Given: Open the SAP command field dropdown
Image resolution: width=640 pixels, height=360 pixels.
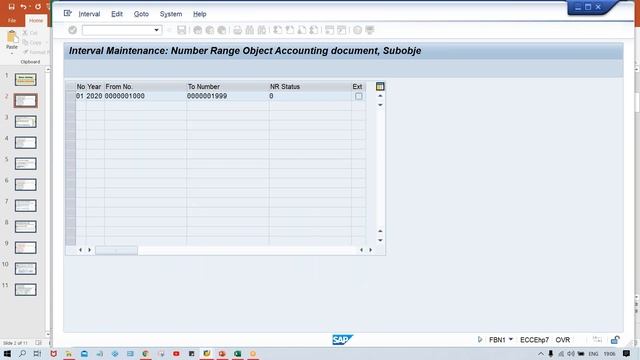Looking at the screenshot, I should point(156,30).
